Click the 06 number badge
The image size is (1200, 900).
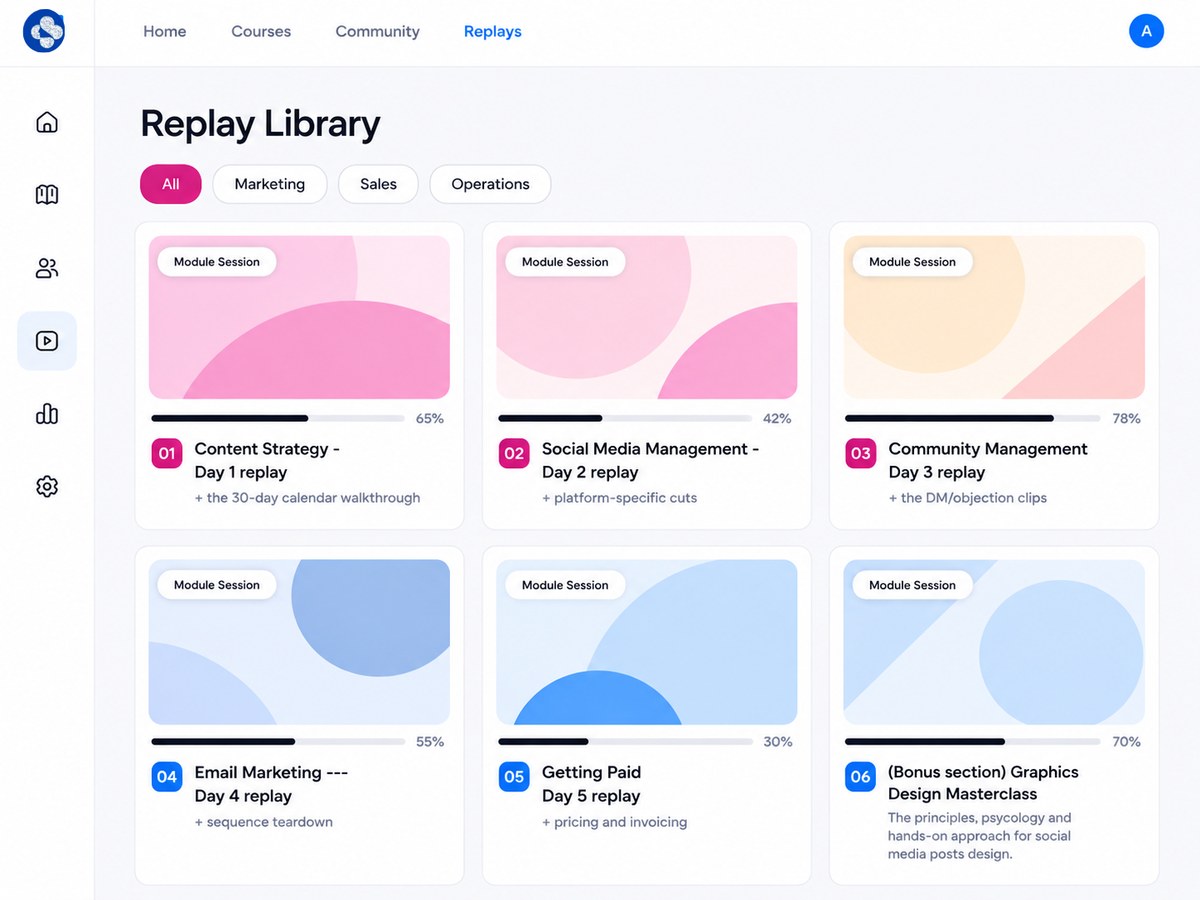point(861,777)
